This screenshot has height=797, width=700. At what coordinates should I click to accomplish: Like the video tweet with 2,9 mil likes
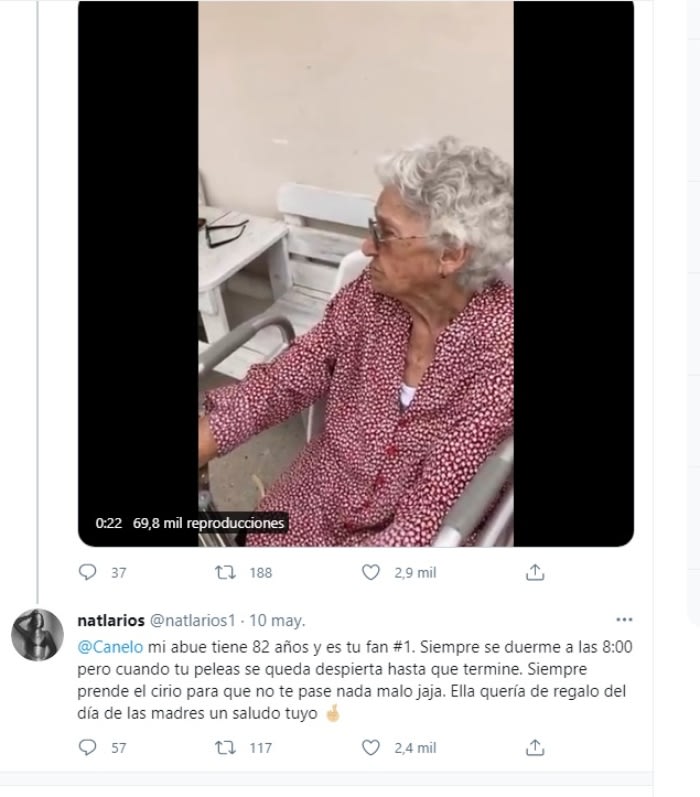tap(371, 572)
